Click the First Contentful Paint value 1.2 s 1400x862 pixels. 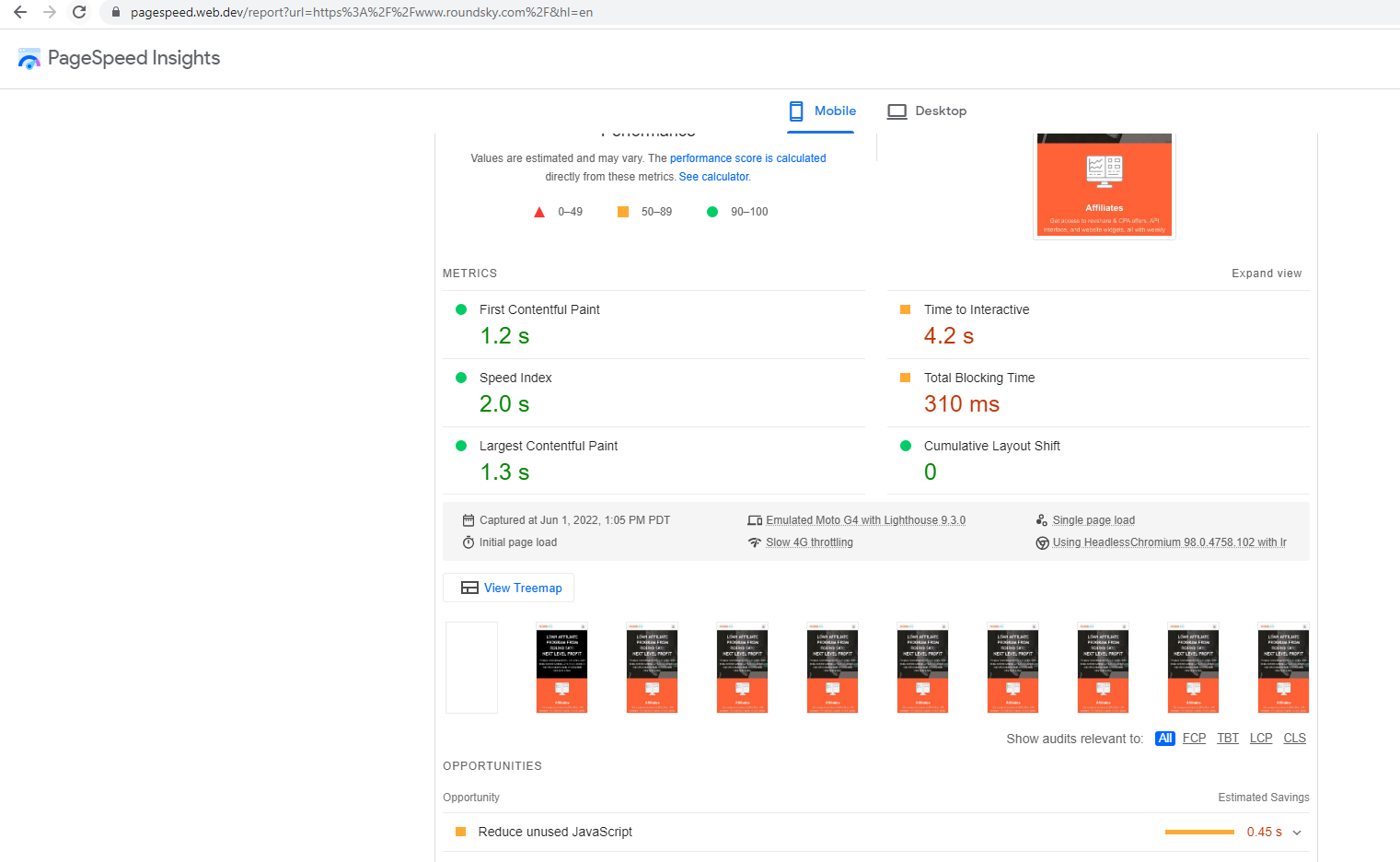tap(504, 336)
